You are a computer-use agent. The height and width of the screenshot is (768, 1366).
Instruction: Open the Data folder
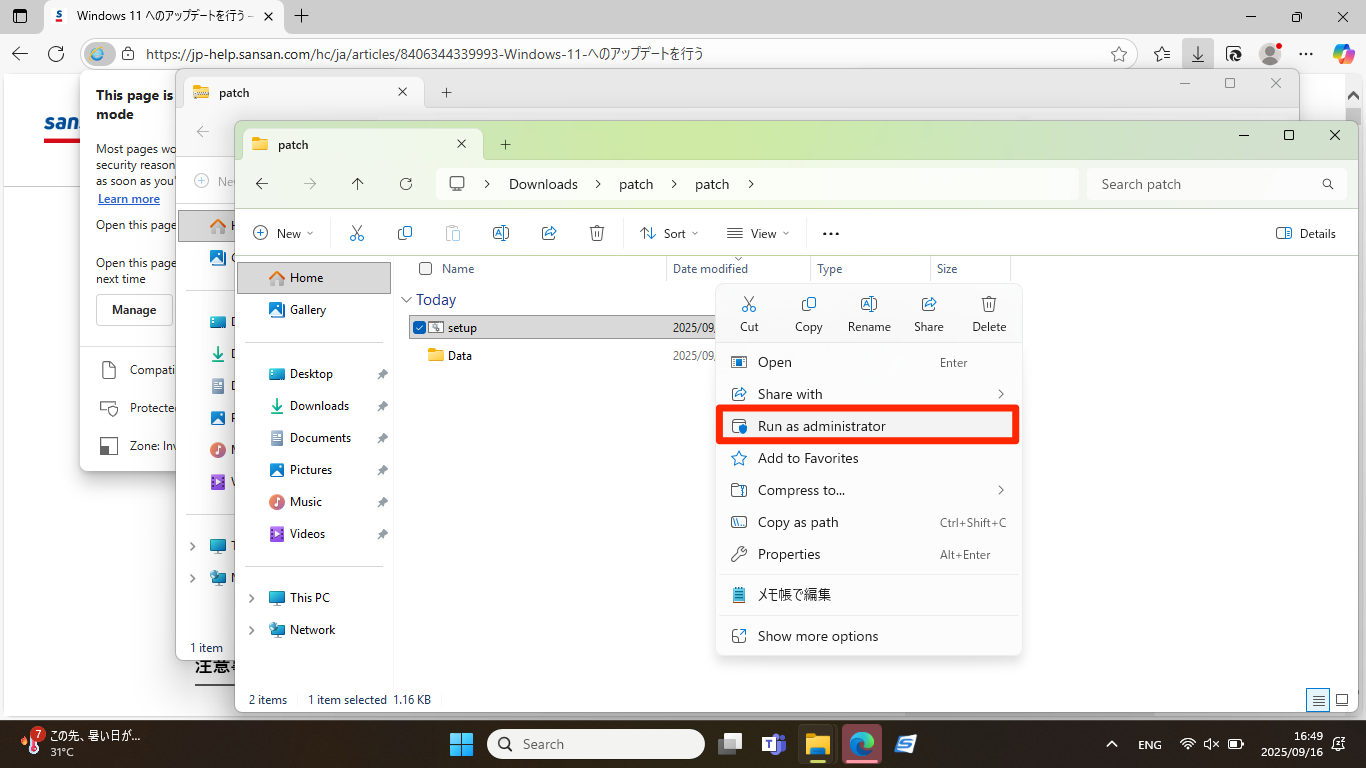tap(459, 356)
